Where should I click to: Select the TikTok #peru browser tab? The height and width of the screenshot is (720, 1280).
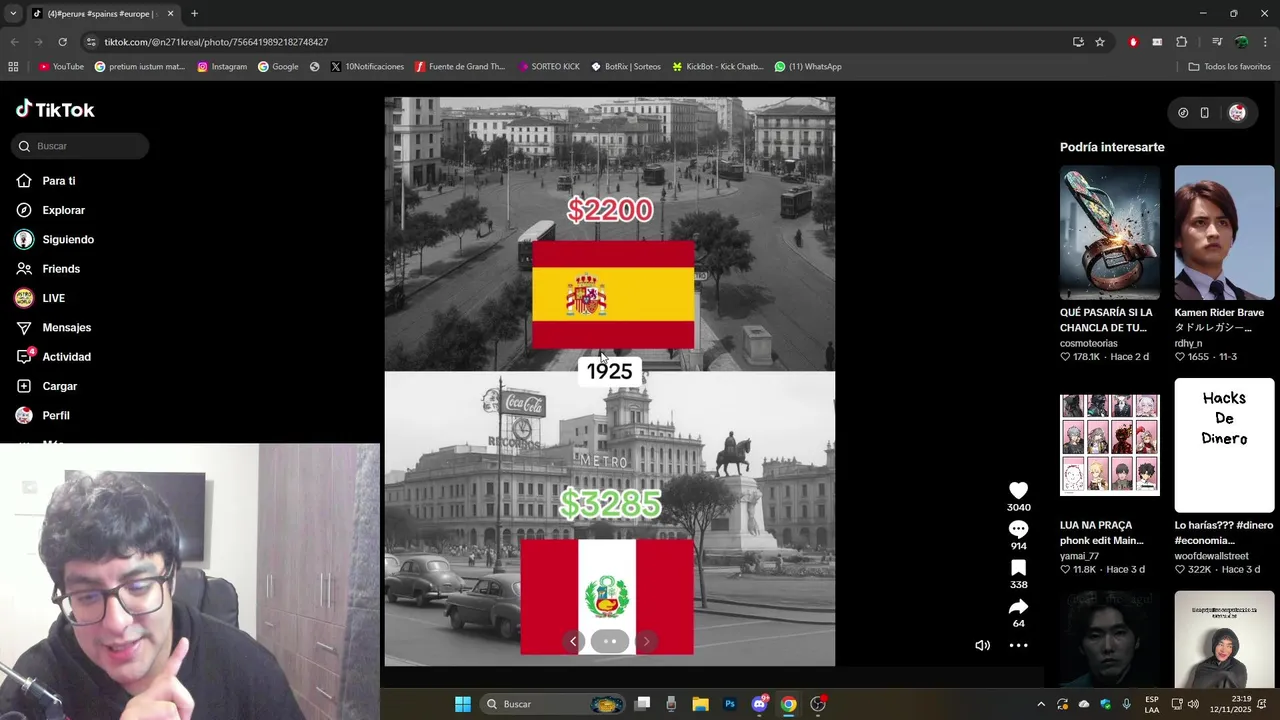(102, 14)
